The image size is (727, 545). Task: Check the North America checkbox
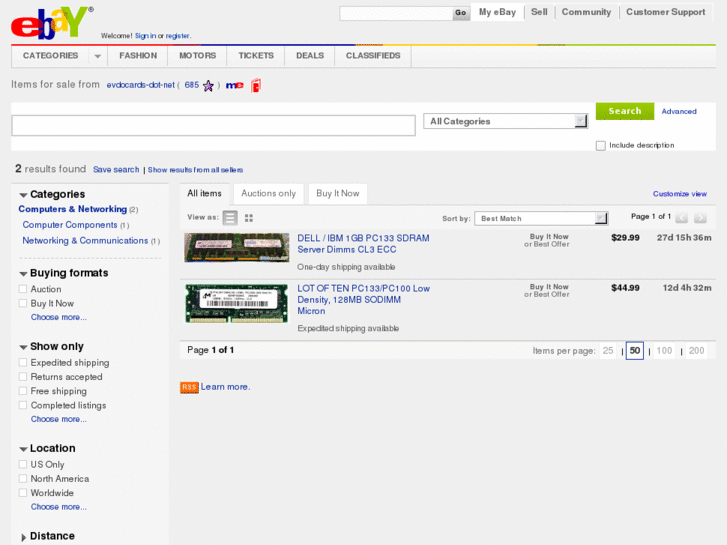(23, 478)
